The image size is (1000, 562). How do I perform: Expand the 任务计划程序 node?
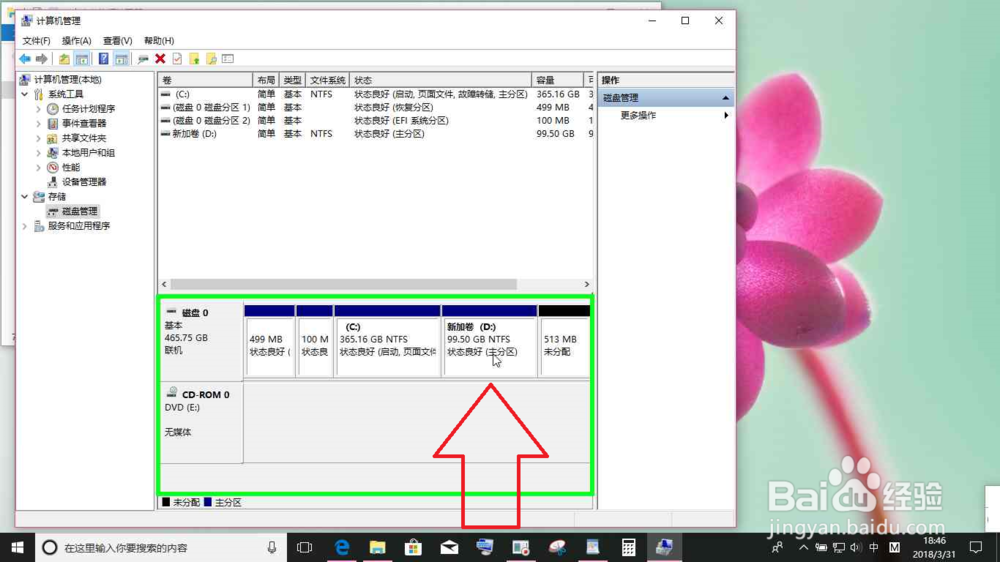click(x=38, y=108)
